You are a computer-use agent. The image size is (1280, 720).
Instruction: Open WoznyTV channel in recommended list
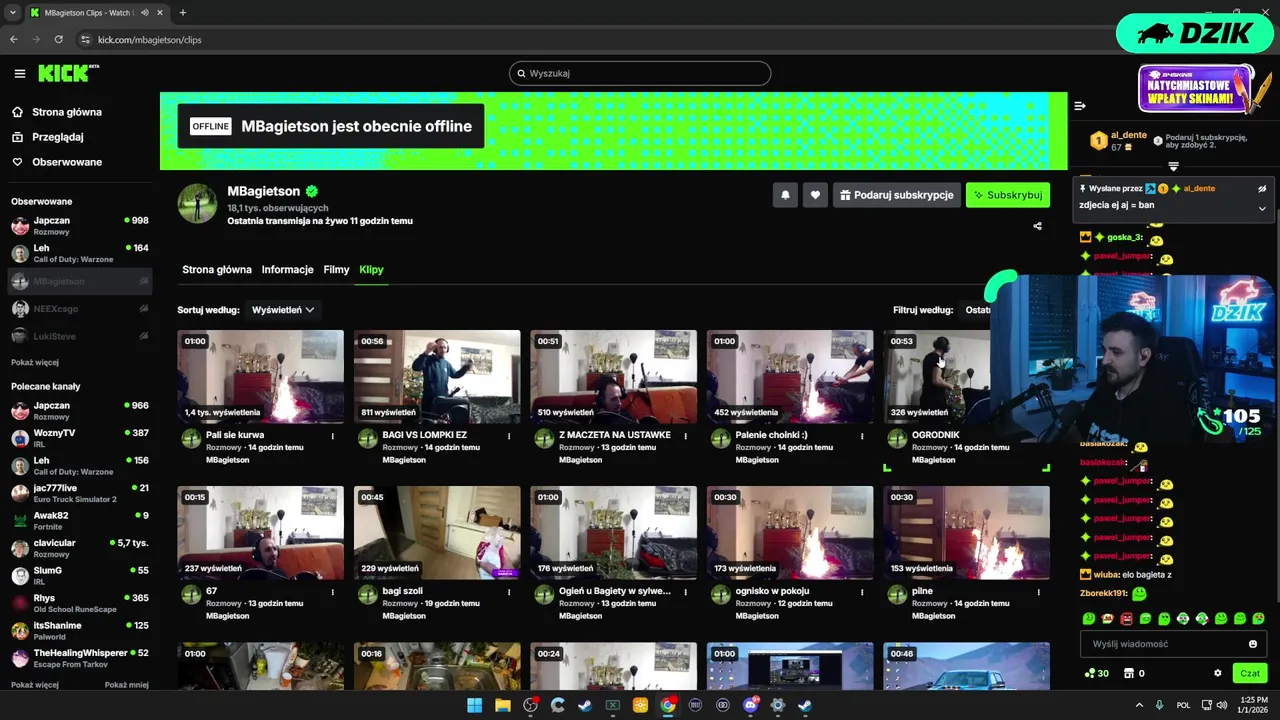80,438
